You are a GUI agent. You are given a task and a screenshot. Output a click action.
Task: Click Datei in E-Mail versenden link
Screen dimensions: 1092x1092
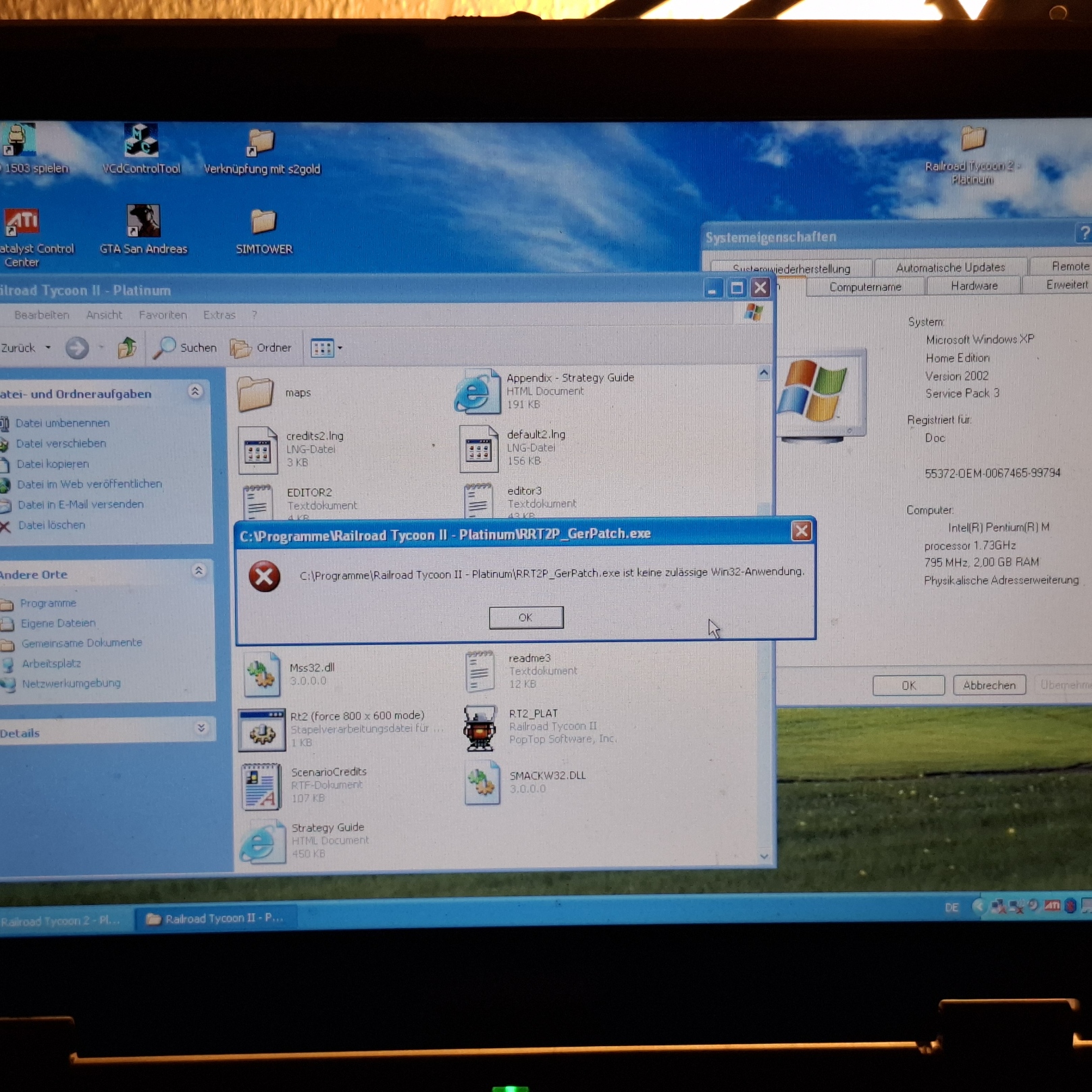pos(80,504)
